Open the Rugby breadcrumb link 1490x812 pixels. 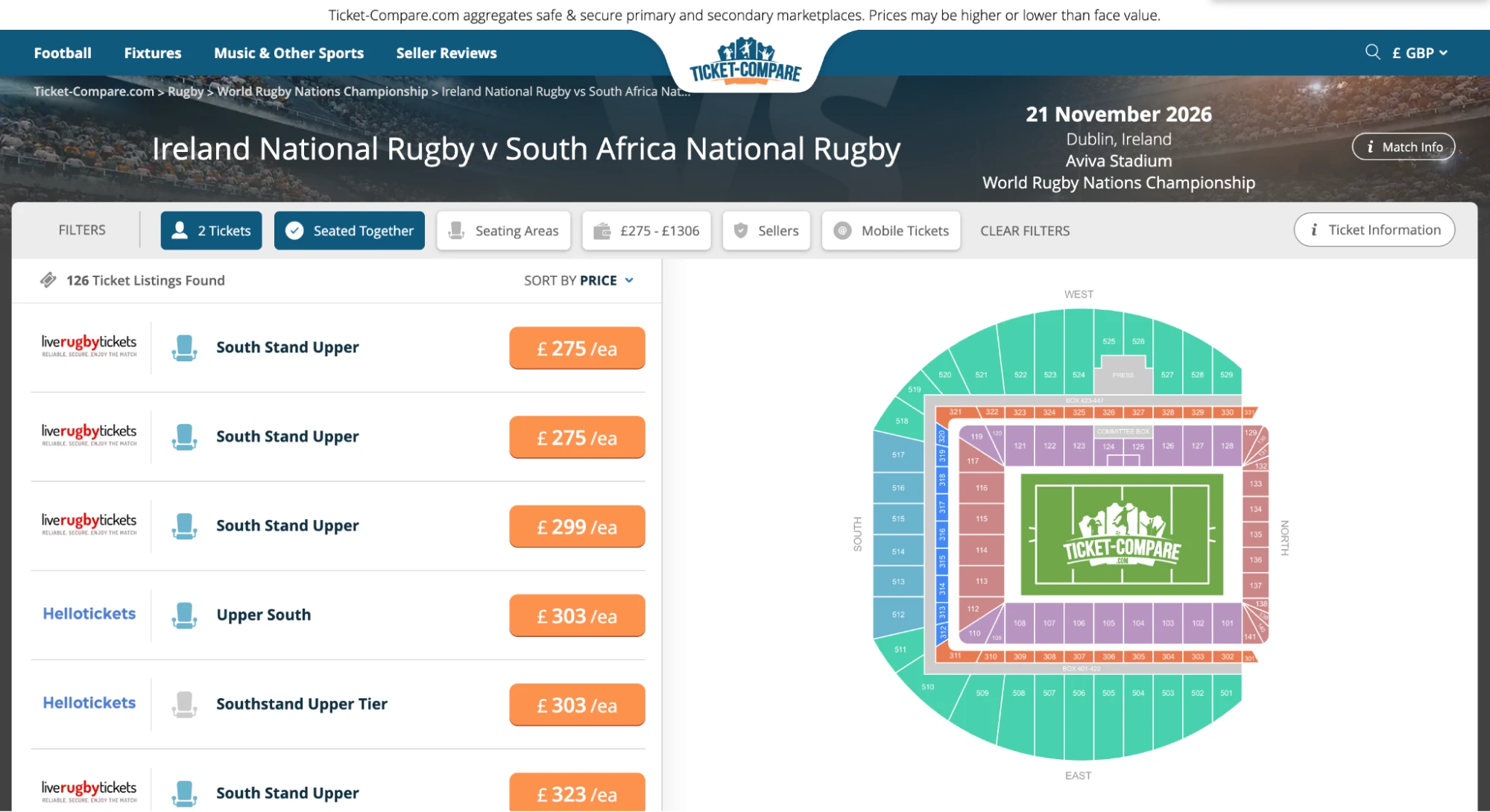point(186,91)
